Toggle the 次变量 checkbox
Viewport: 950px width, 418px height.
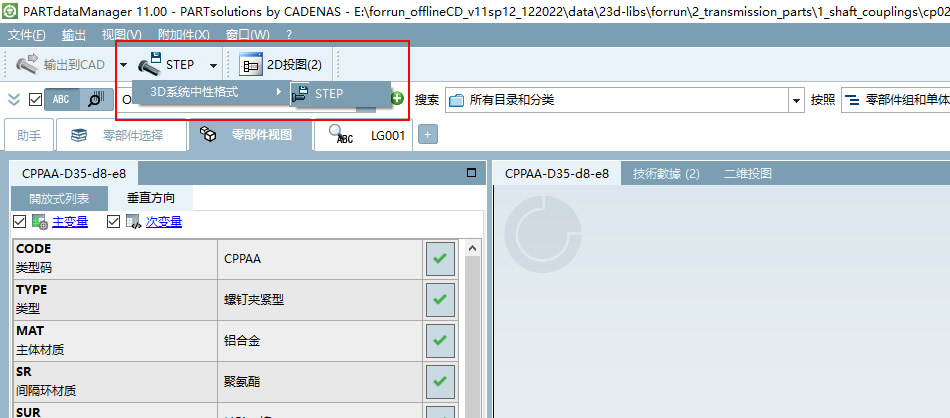tap(113, 222)
